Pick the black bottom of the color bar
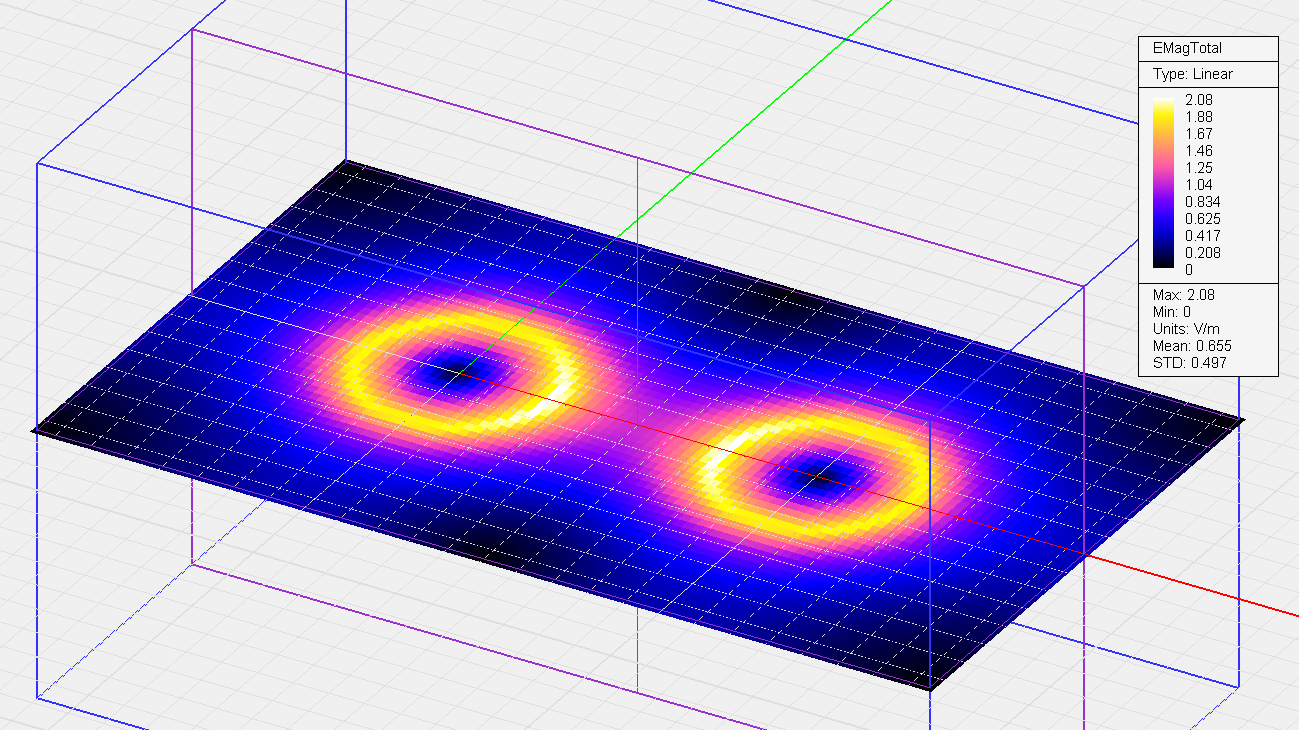 tap(1164, 264)
